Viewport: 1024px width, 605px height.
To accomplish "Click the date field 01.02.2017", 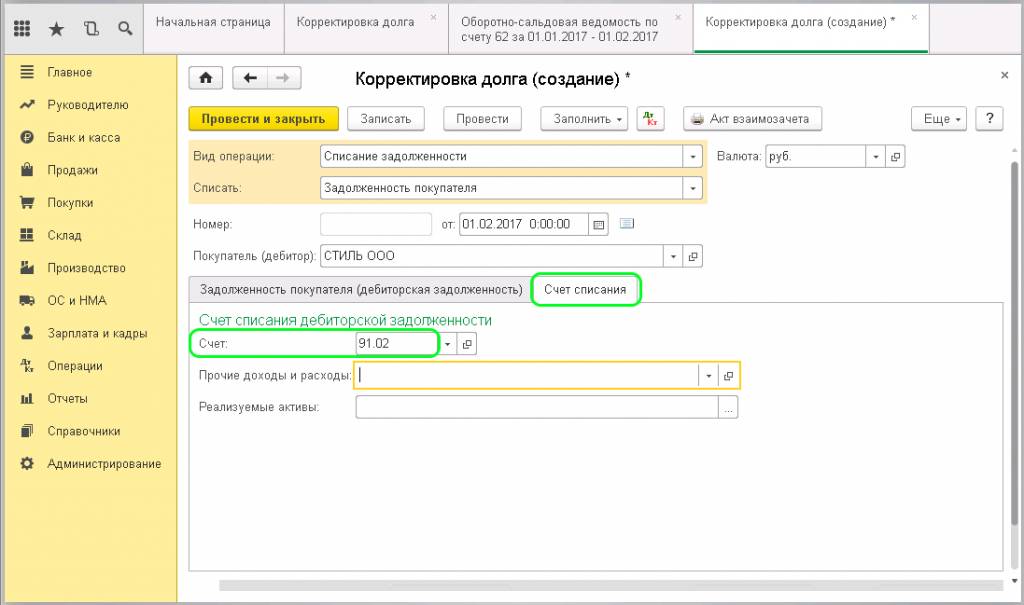I will [524, 224].
